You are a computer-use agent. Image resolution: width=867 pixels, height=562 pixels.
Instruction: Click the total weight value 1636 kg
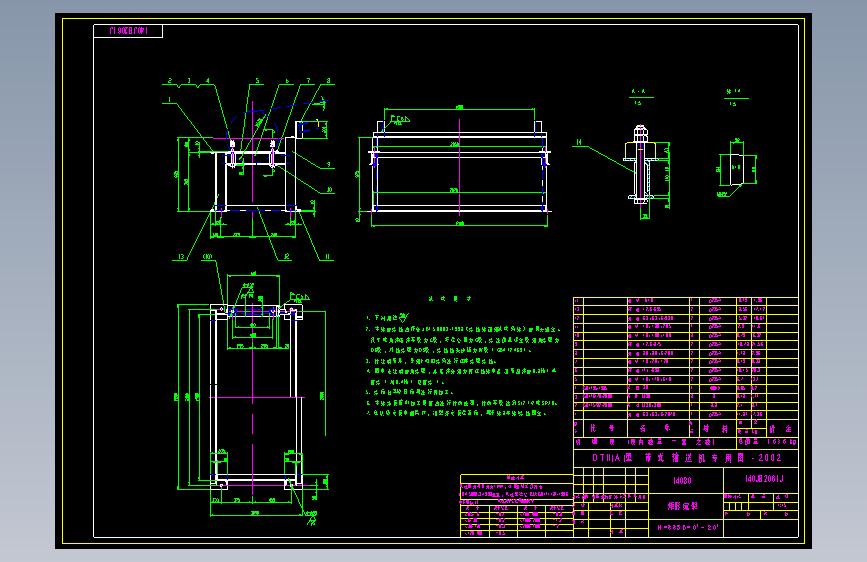(x=782, y=442)
